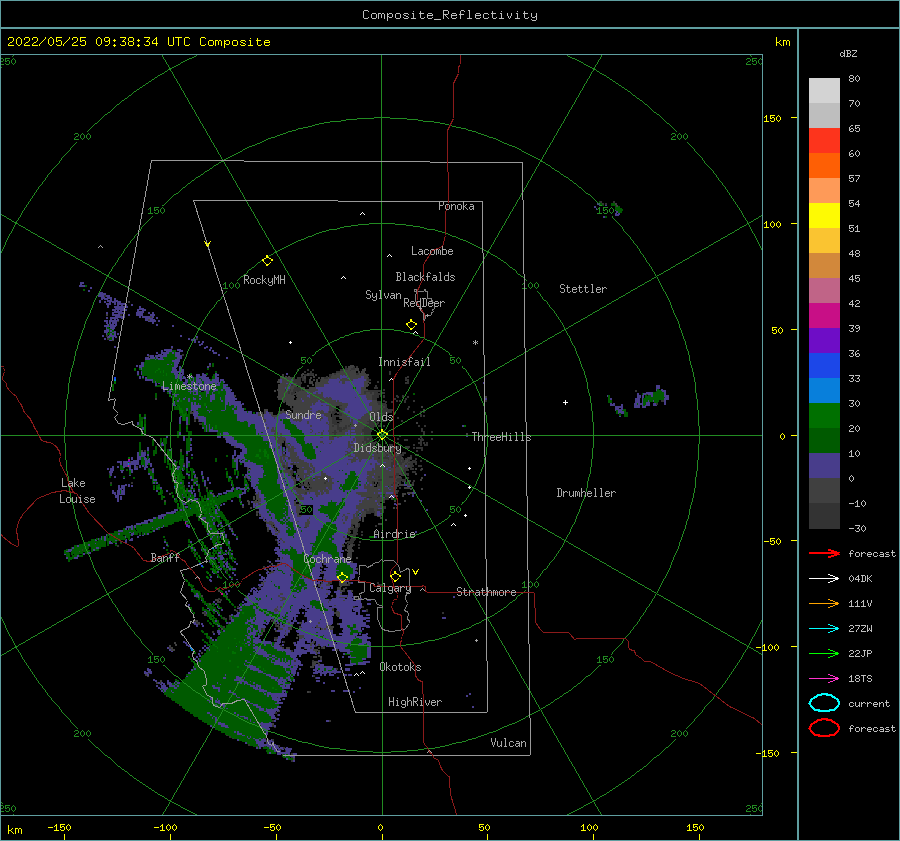
Task: Click the Composite_Reflectivity title
Action: (x=449, y=15)
